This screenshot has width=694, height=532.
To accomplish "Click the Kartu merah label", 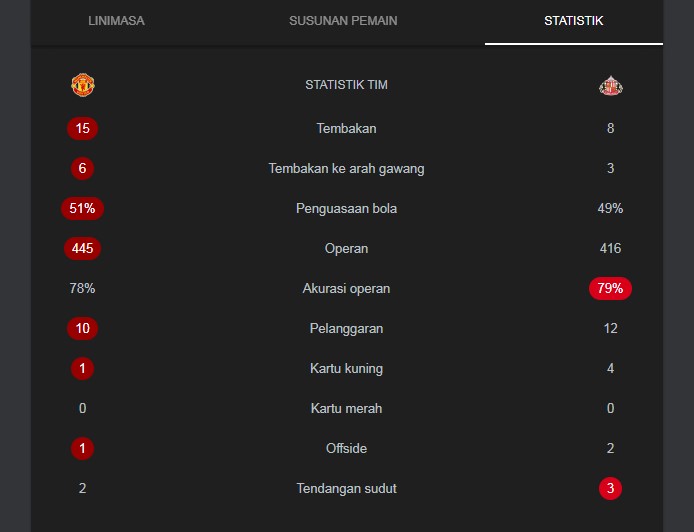I will click(x=346, y=408).
